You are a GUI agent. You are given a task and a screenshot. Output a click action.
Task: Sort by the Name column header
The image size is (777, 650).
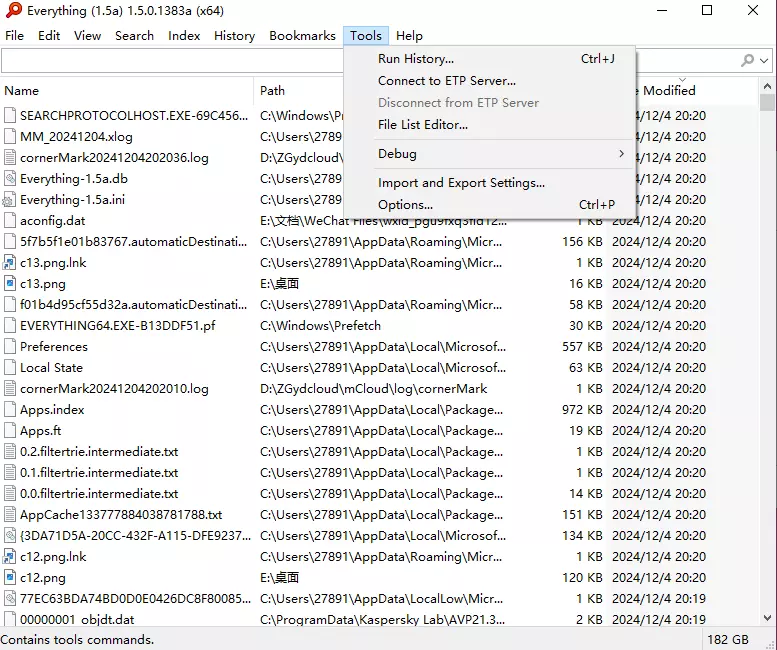tap(127, 91)
